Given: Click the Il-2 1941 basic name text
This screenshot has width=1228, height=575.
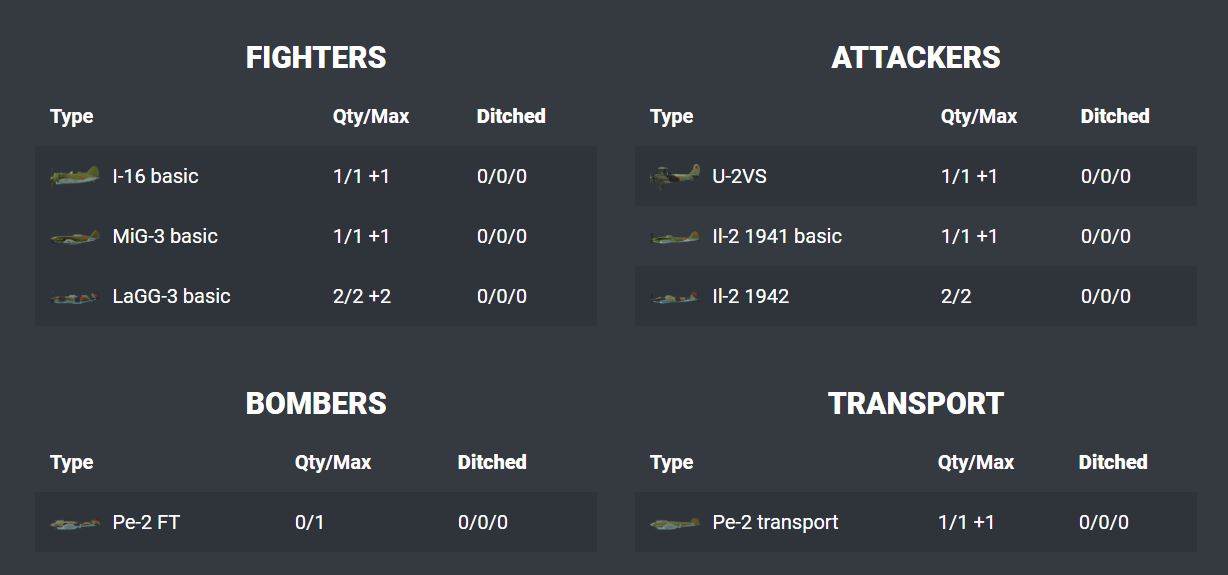Looking at the screenshot, I should click(x=777, y=236).
